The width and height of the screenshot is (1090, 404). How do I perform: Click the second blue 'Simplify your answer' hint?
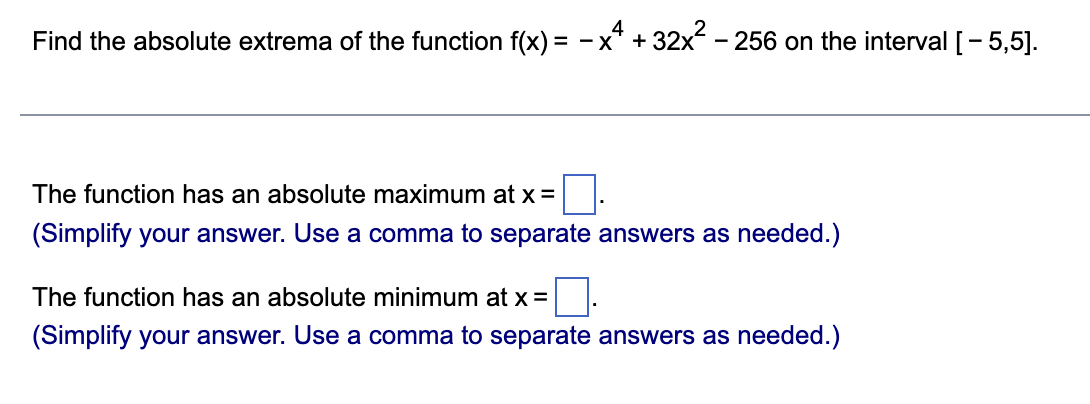(x=436, y=337)
